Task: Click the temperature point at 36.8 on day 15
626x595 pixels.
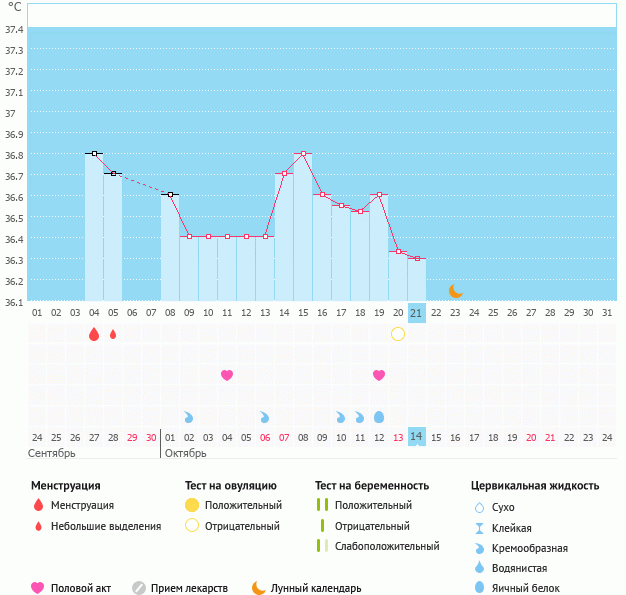Action: tap(303, 154)
